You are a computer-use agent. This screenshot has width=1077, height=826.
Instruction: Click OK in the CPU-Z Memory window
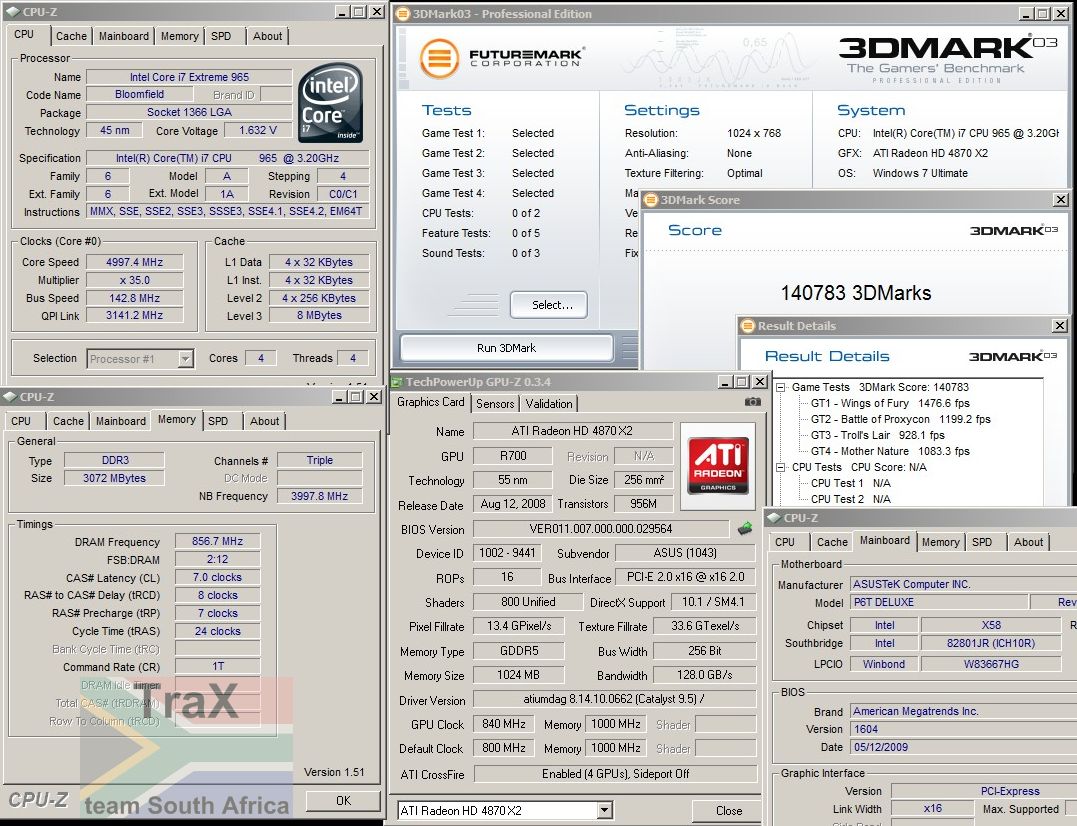pyautogui.click(x=343, y=801)
